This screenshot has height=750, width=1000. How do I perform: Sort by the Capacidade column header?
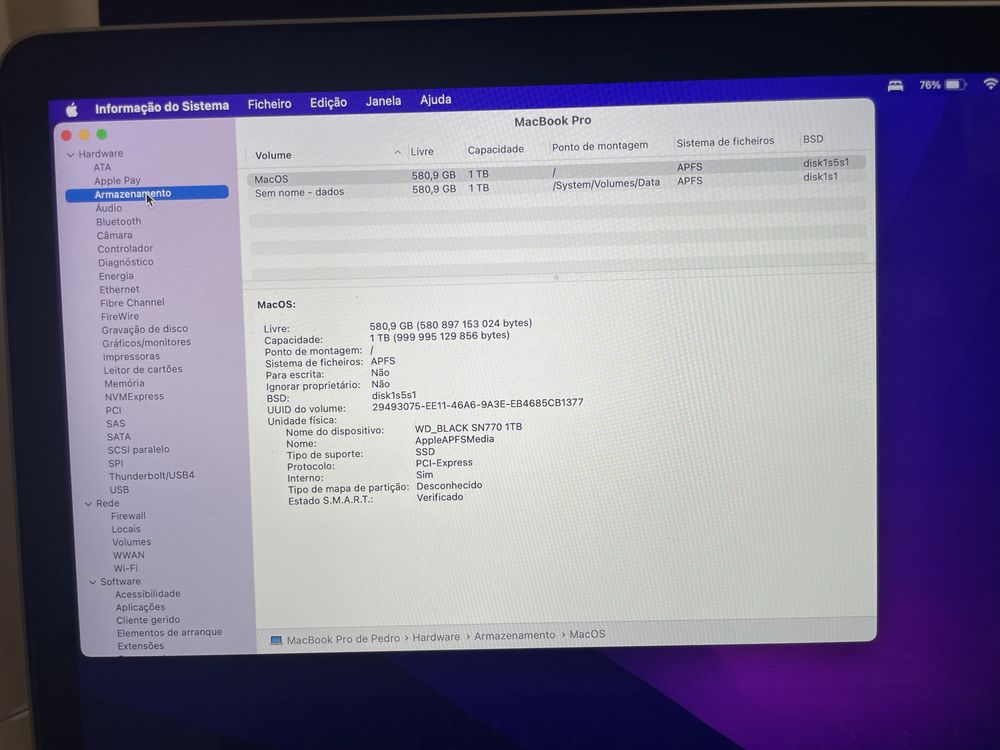496,149
